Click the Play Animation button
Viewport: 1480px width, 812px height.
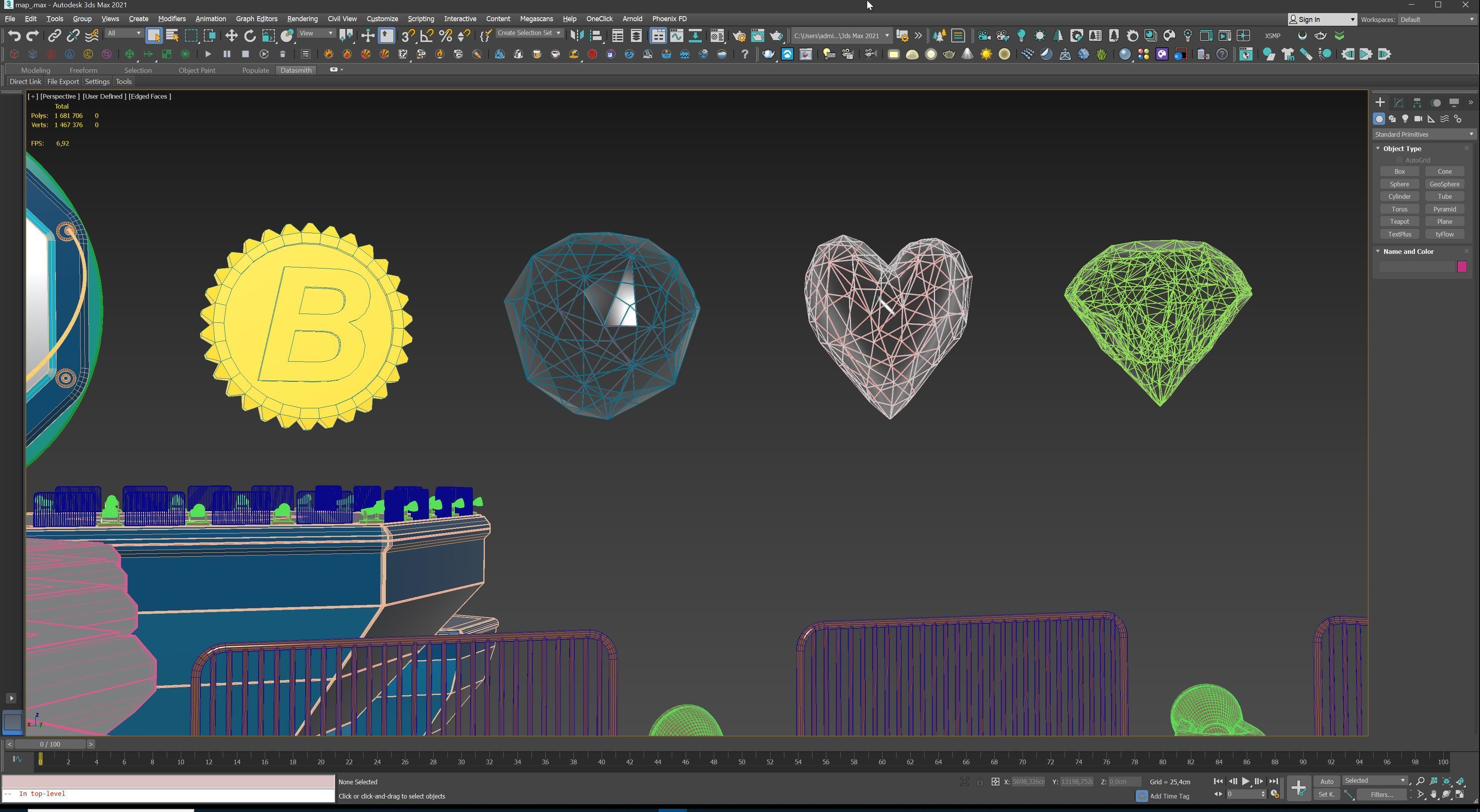pos(1246,782)
